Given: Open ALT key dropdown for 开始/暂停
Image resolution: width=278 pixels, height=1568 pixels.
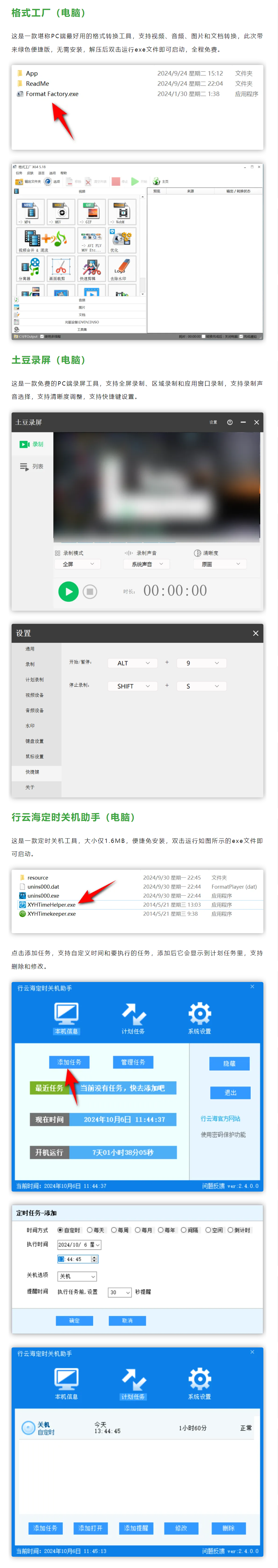Looking at the screenshot, I should pos(133,663).
